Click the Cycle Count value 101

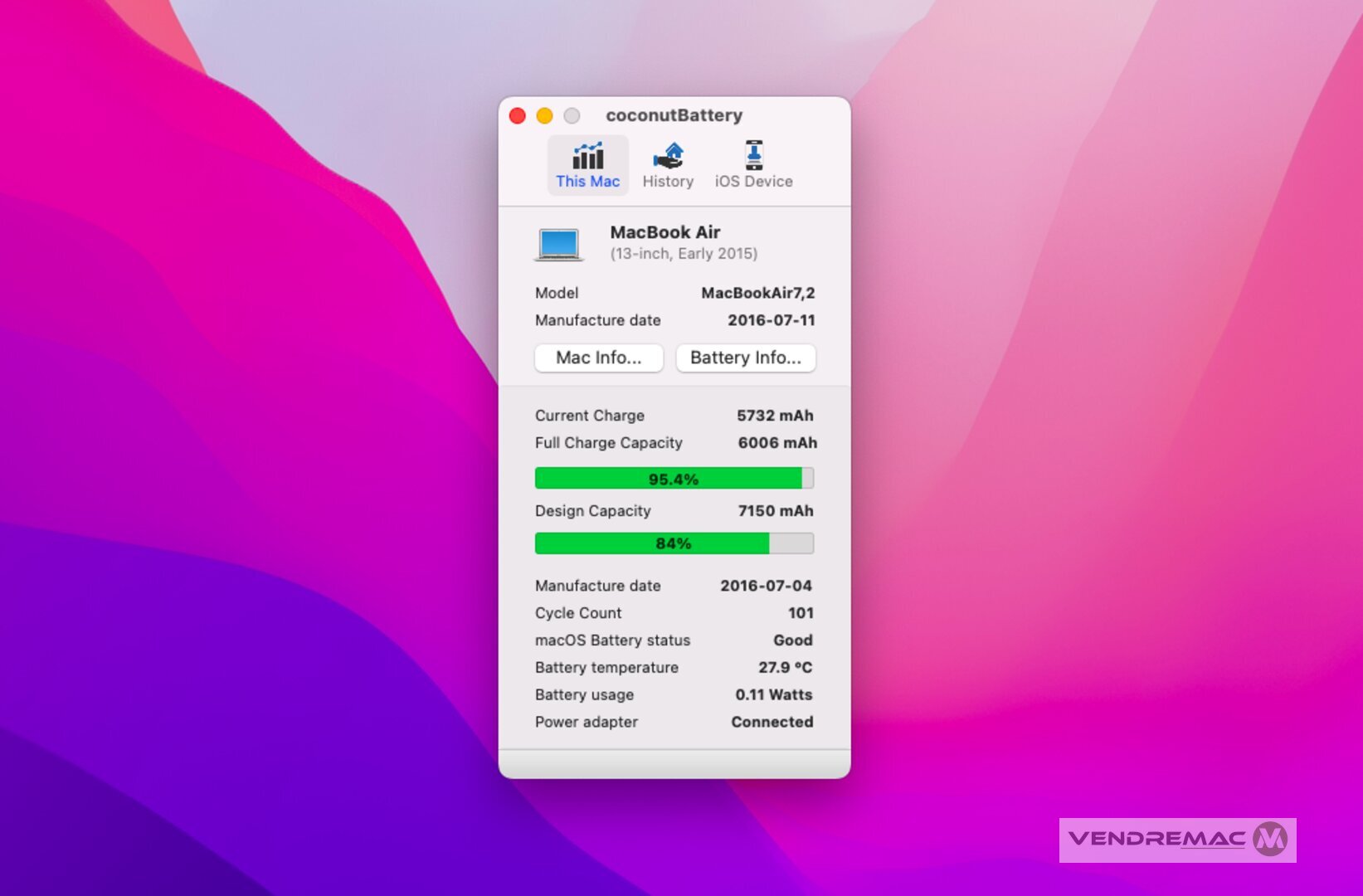pos(801,613)
